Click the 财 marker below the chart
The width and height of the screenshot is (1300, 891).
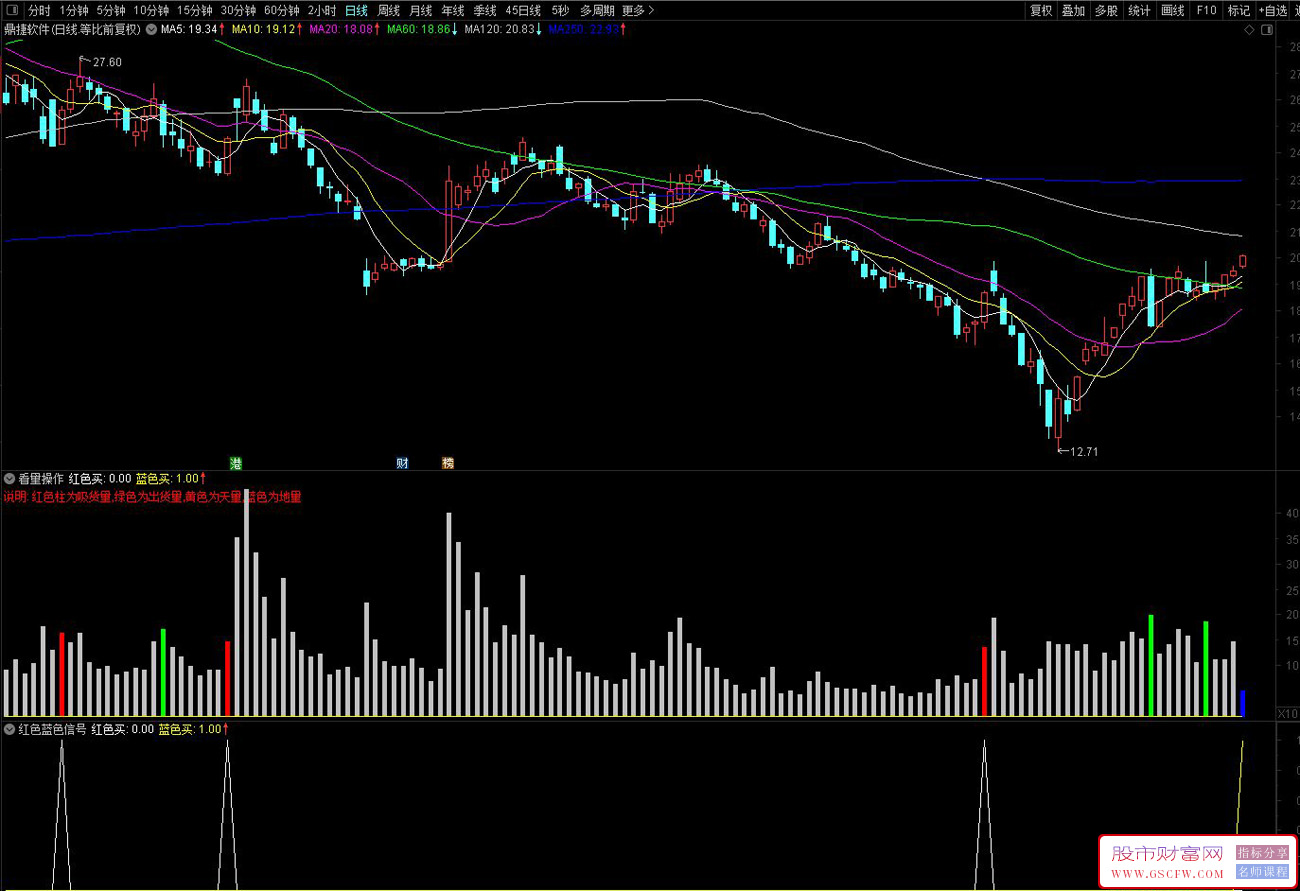pyautogui.click(x=402, y=463)
